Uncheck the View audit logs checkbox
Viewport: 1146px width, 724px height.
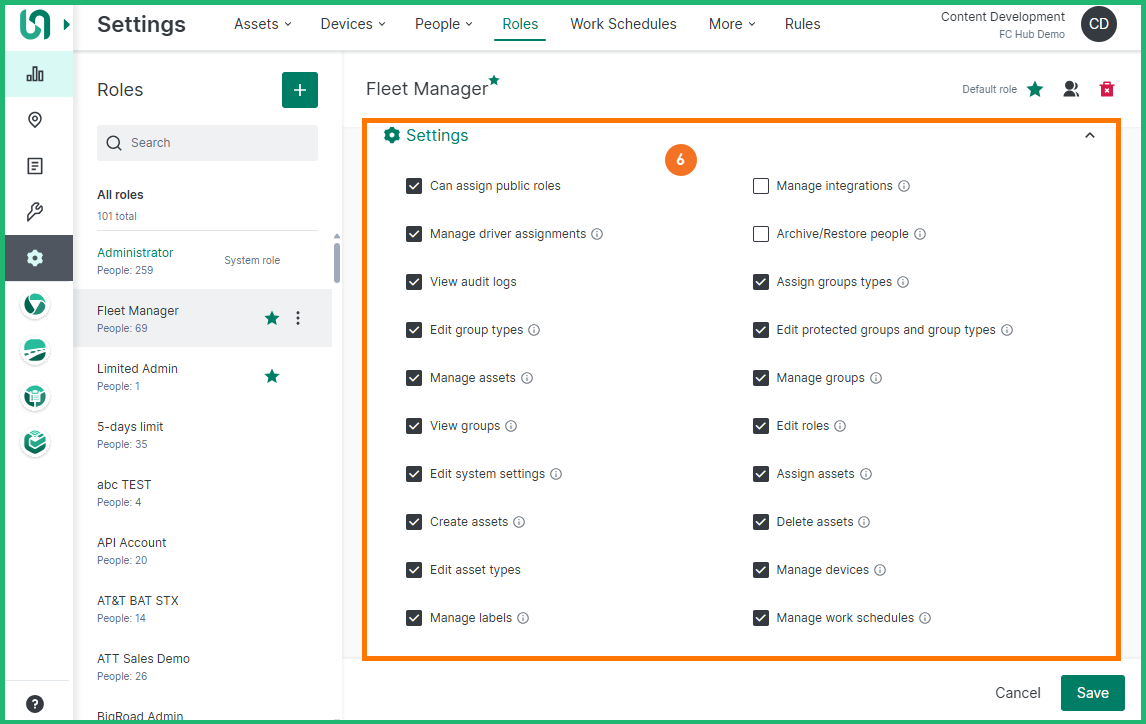coord(414,282)
